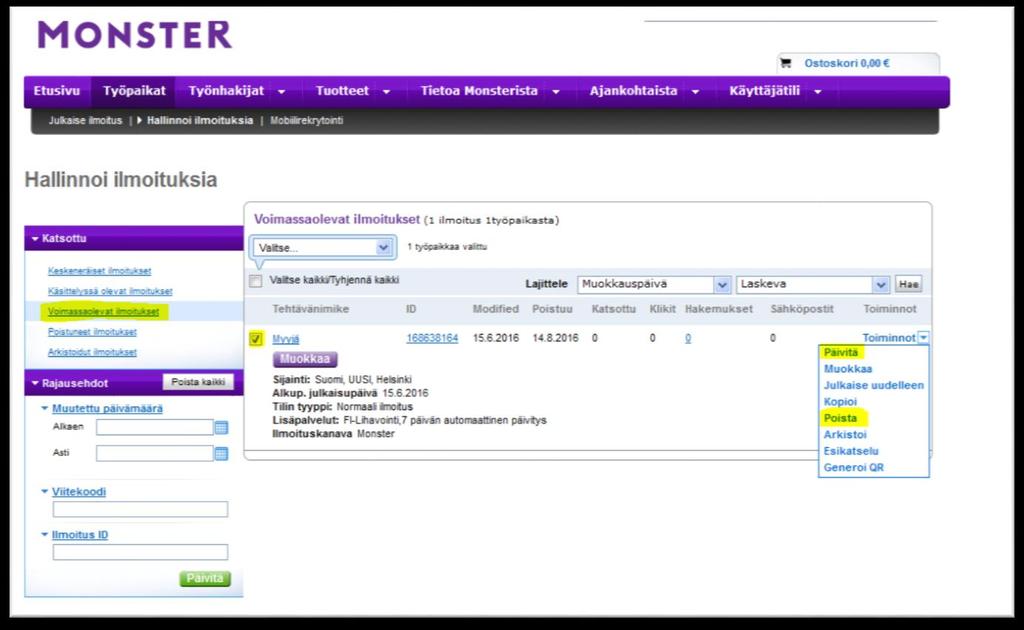Open the Myyjä job title link
Screen dimensions: 1024x630
[x=285, y=339]
